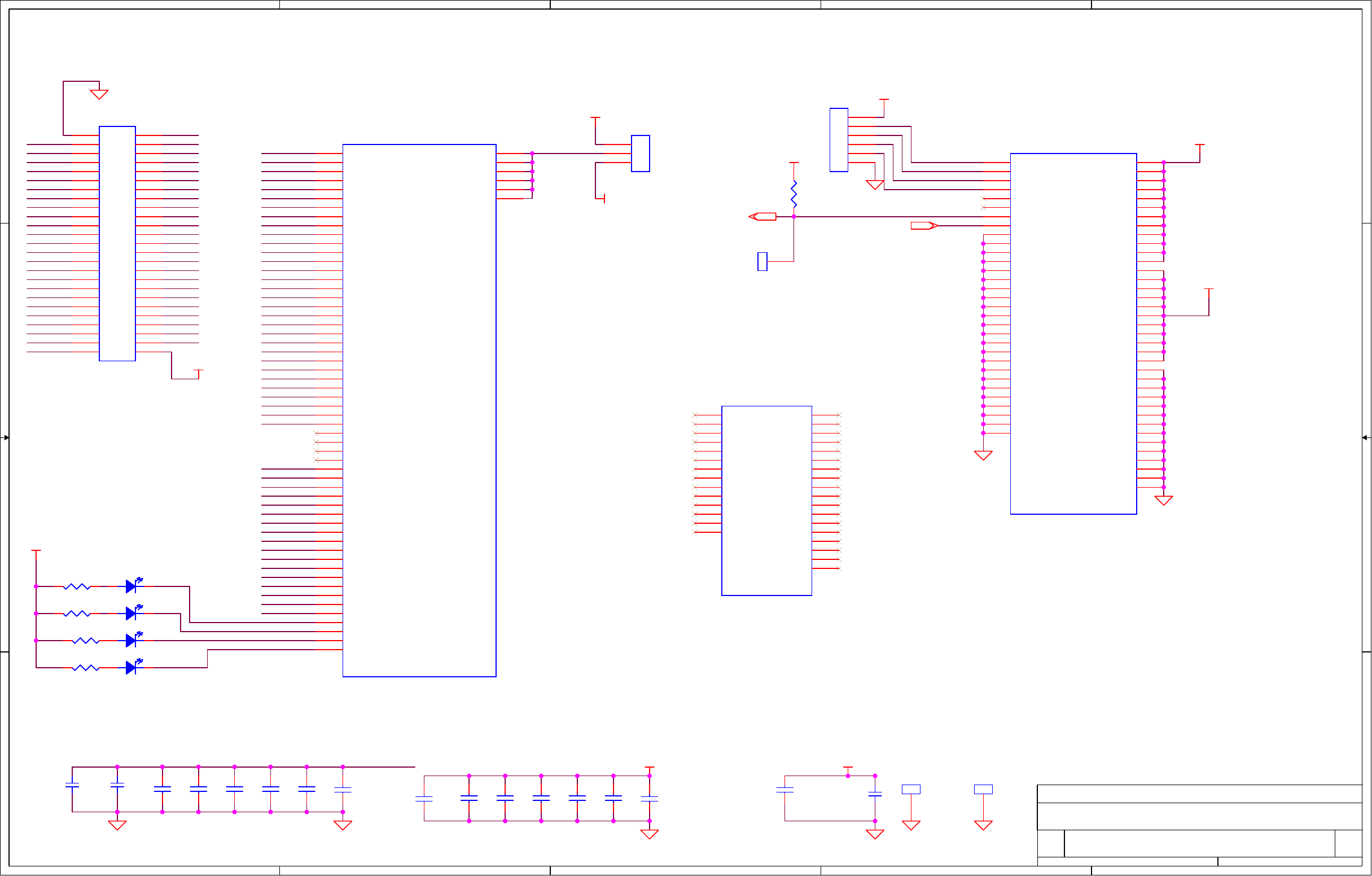The image size is (1372, 876).
Task: Select the third LED from the top
Action: tap(134, 640)
